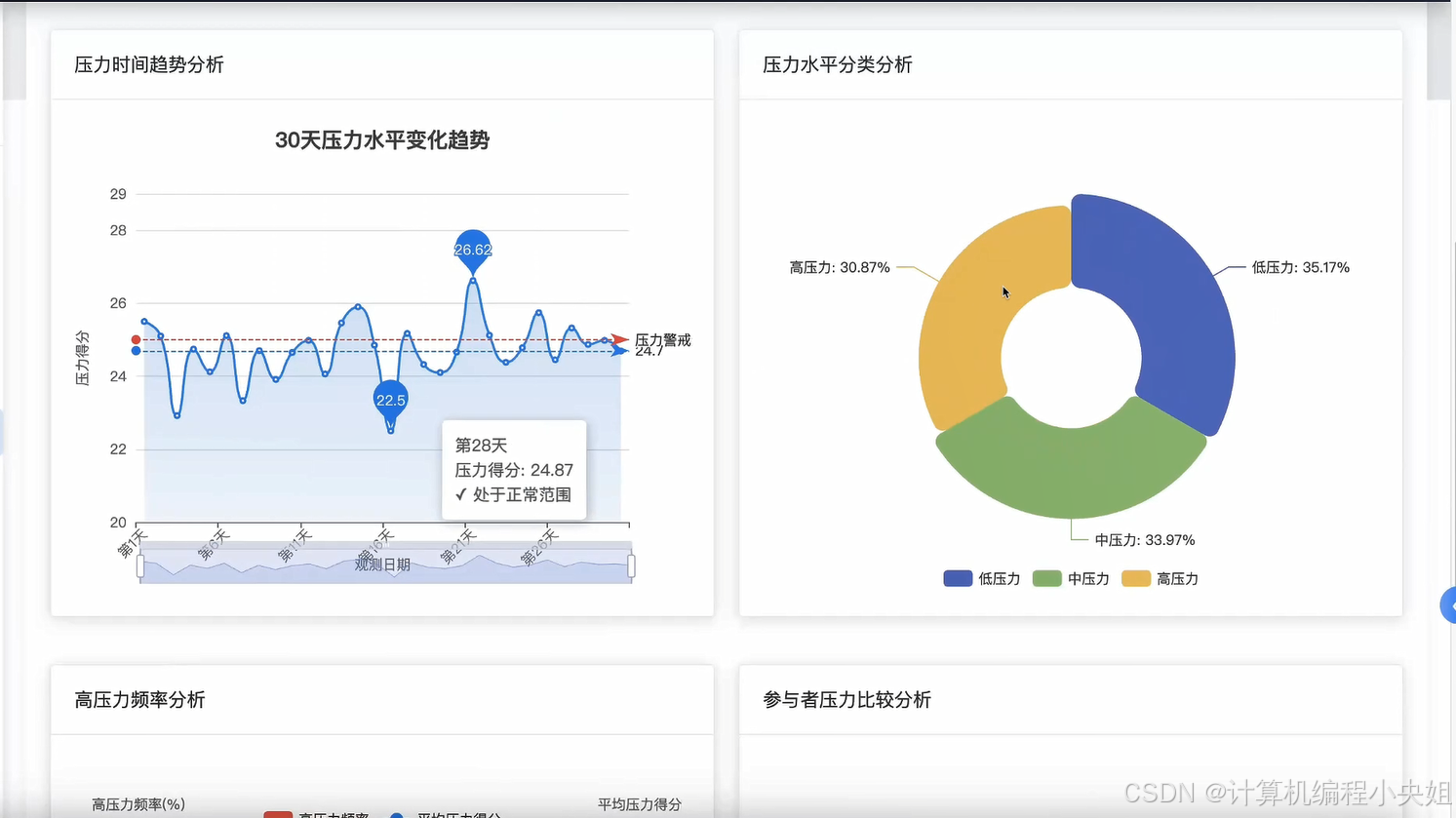Viewport: 1456px width, 818px height.
Task: Click the 高压力: 30.87% label
Action: coord(840,267)
